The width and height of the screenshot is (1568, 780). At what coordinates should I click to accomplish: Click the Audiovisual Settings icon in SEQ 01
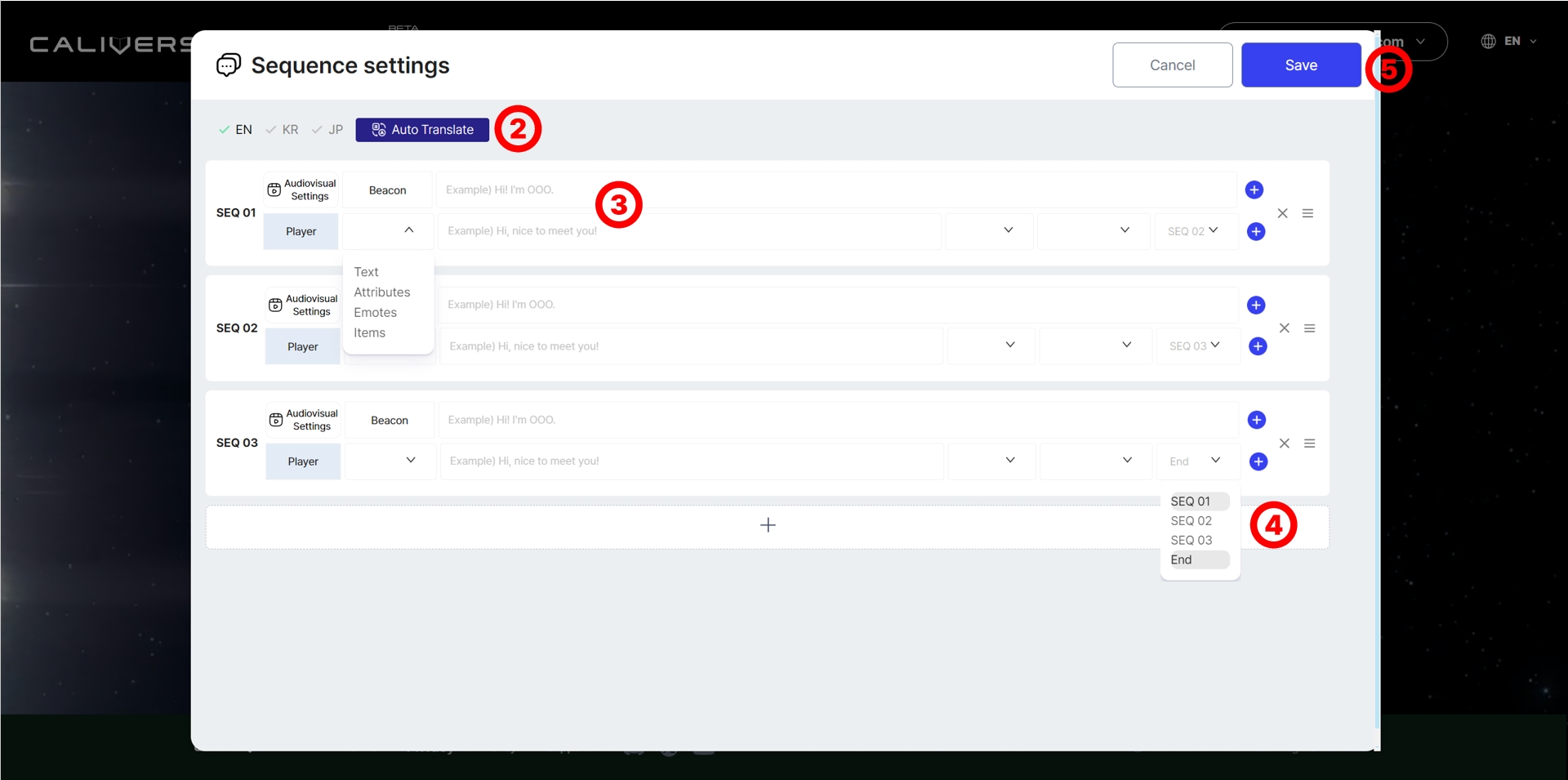274,190
